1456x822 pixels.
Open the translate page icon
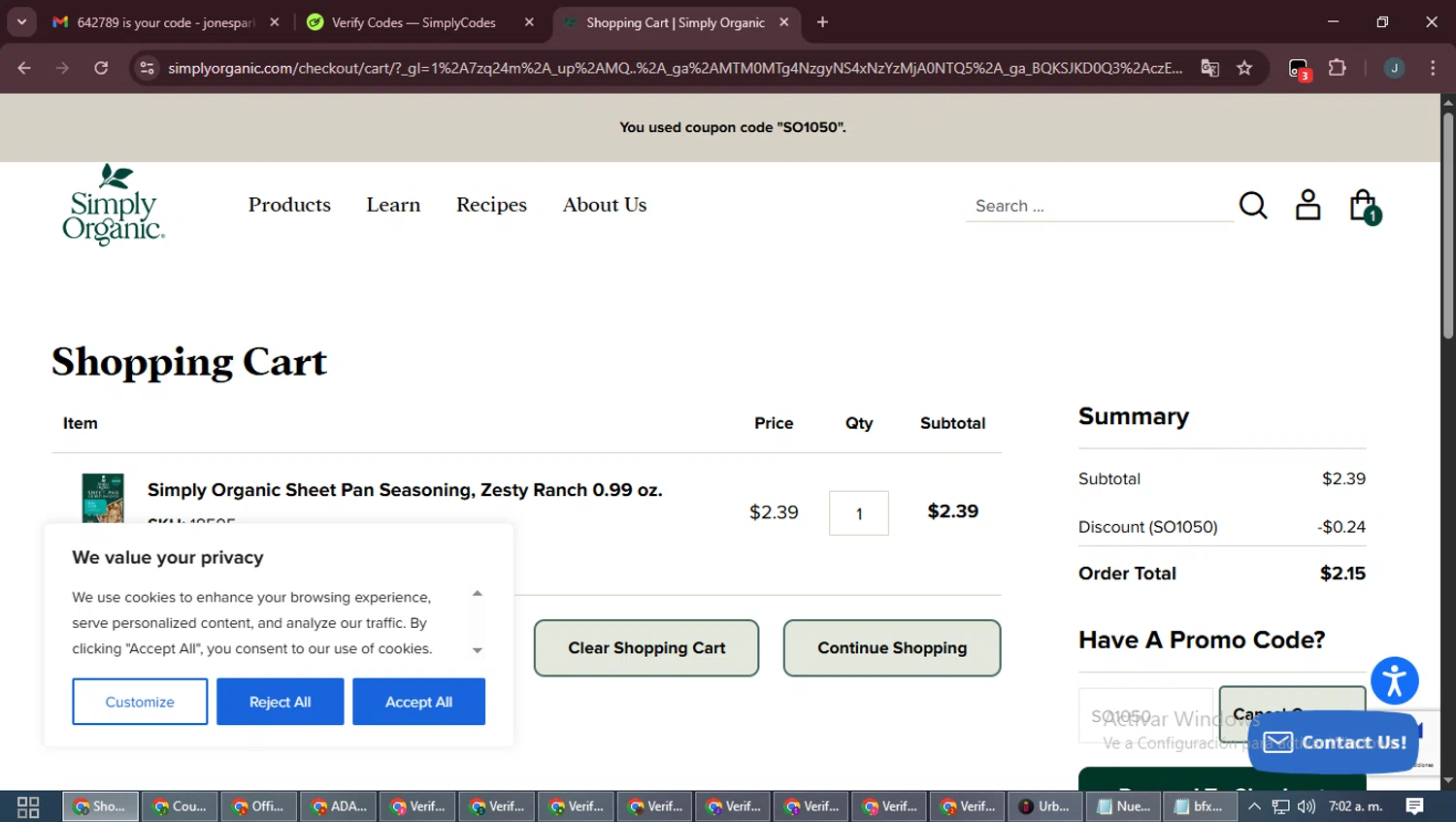pyautogui.click(x=1210, y=68)
